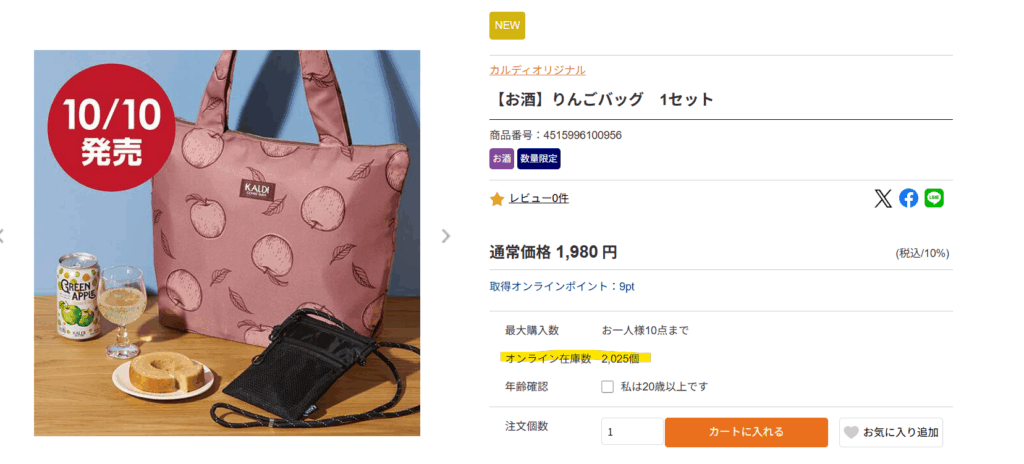Share the product on Facebook
Screen dimensions: 1024x464
click(908, 199)
